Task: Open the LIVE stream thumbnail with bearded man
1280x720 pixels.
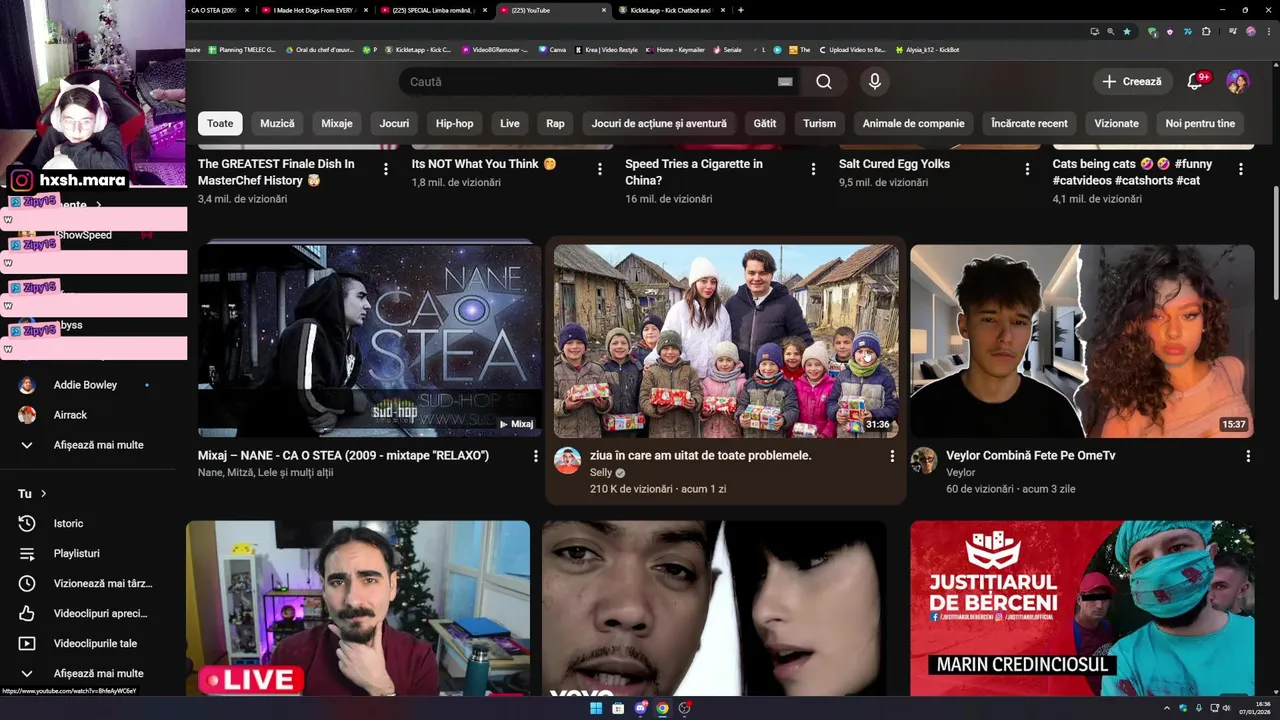Action: 358,608
